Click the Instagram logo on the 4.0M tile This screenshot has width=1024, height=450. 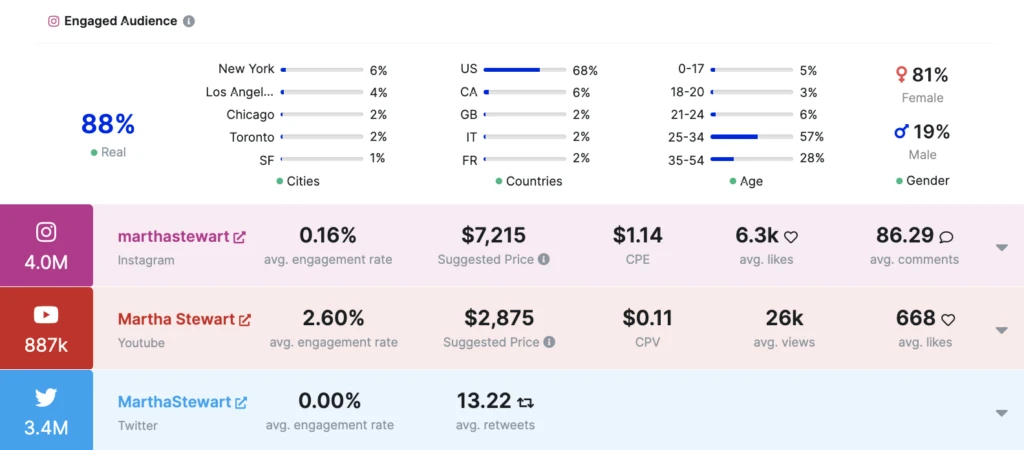46,232
